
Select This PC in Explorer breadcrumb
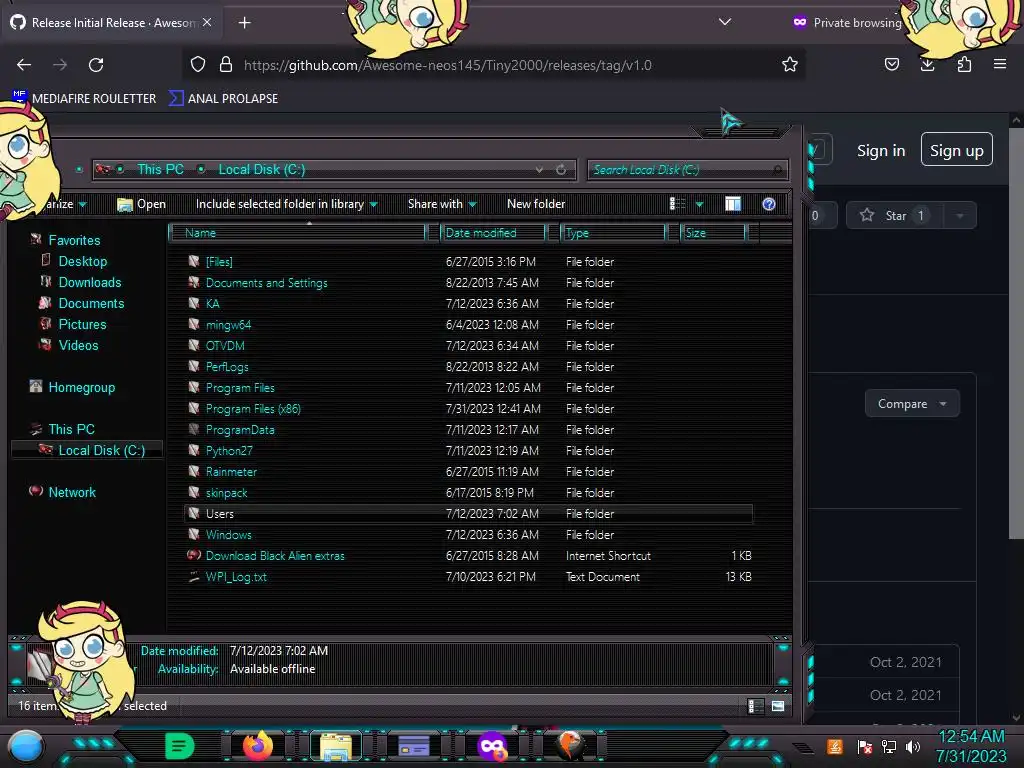[x=161, y=169]
